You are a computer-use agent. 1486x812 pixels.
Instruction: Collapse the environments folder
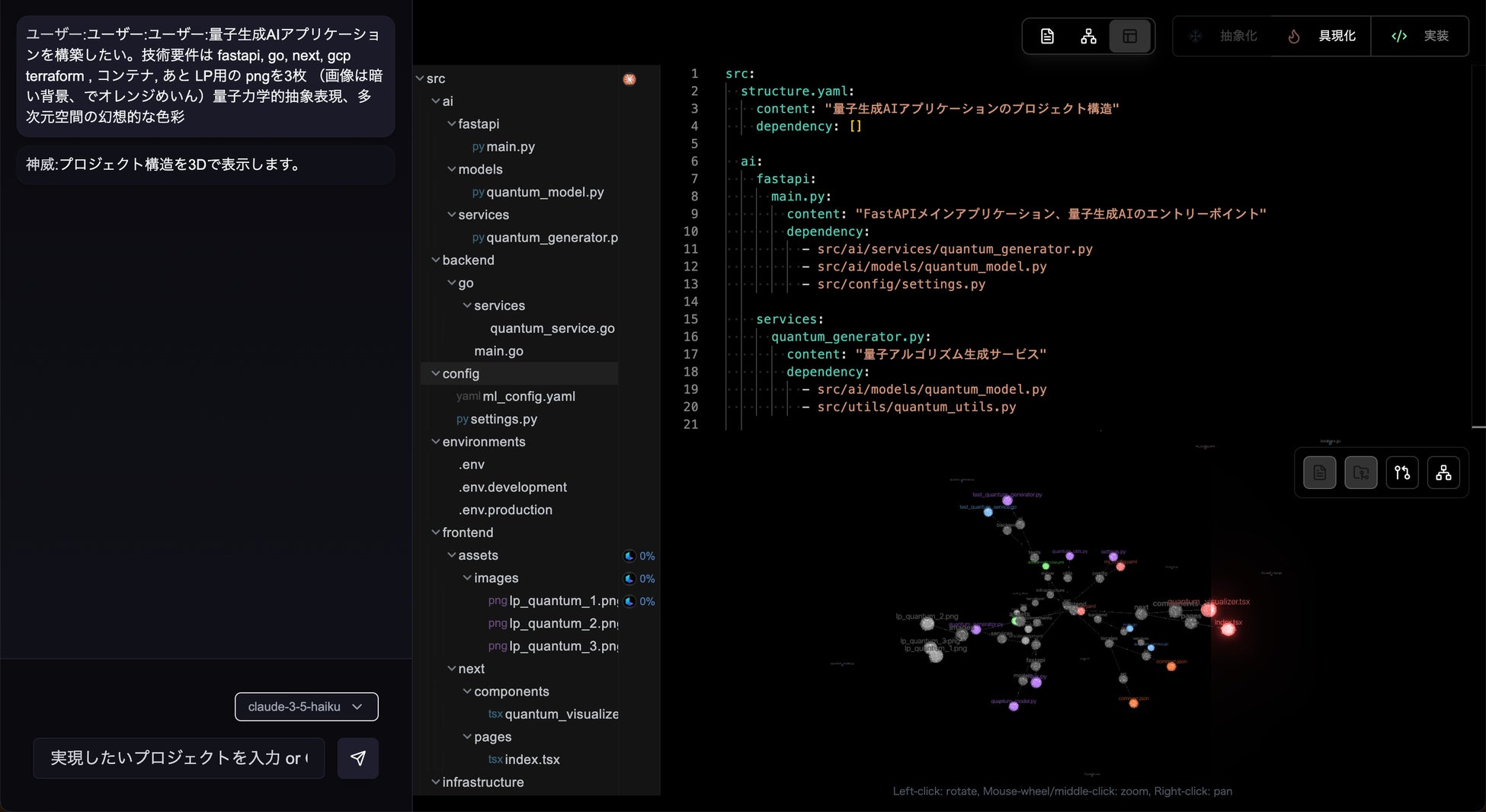[436, 442]
